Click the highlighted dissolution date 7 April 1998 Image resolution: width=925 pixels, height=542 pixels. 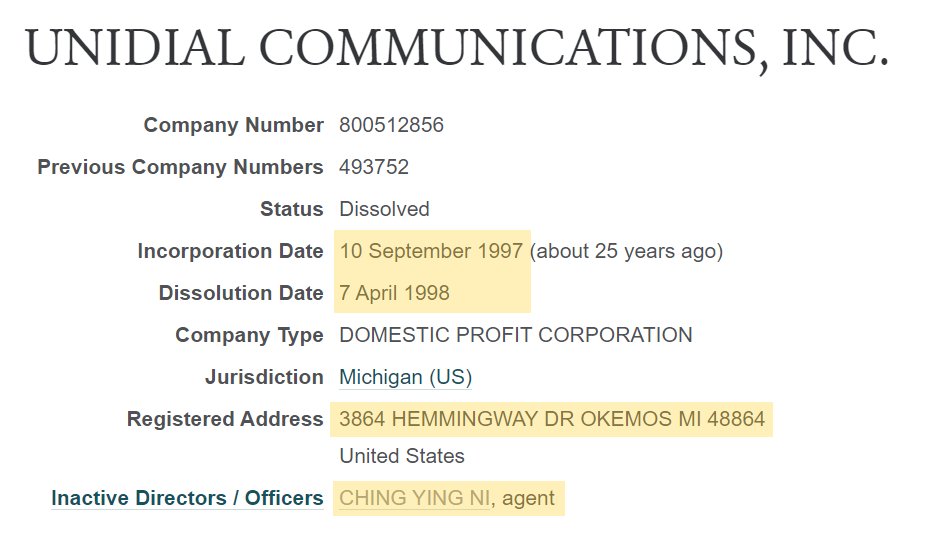394,293
